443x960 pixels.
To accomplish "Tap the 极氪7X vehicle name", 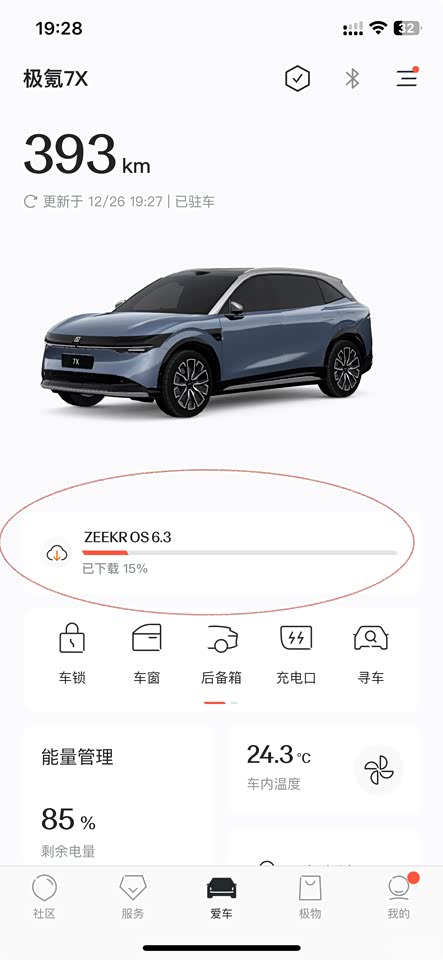I will (56, 79).
